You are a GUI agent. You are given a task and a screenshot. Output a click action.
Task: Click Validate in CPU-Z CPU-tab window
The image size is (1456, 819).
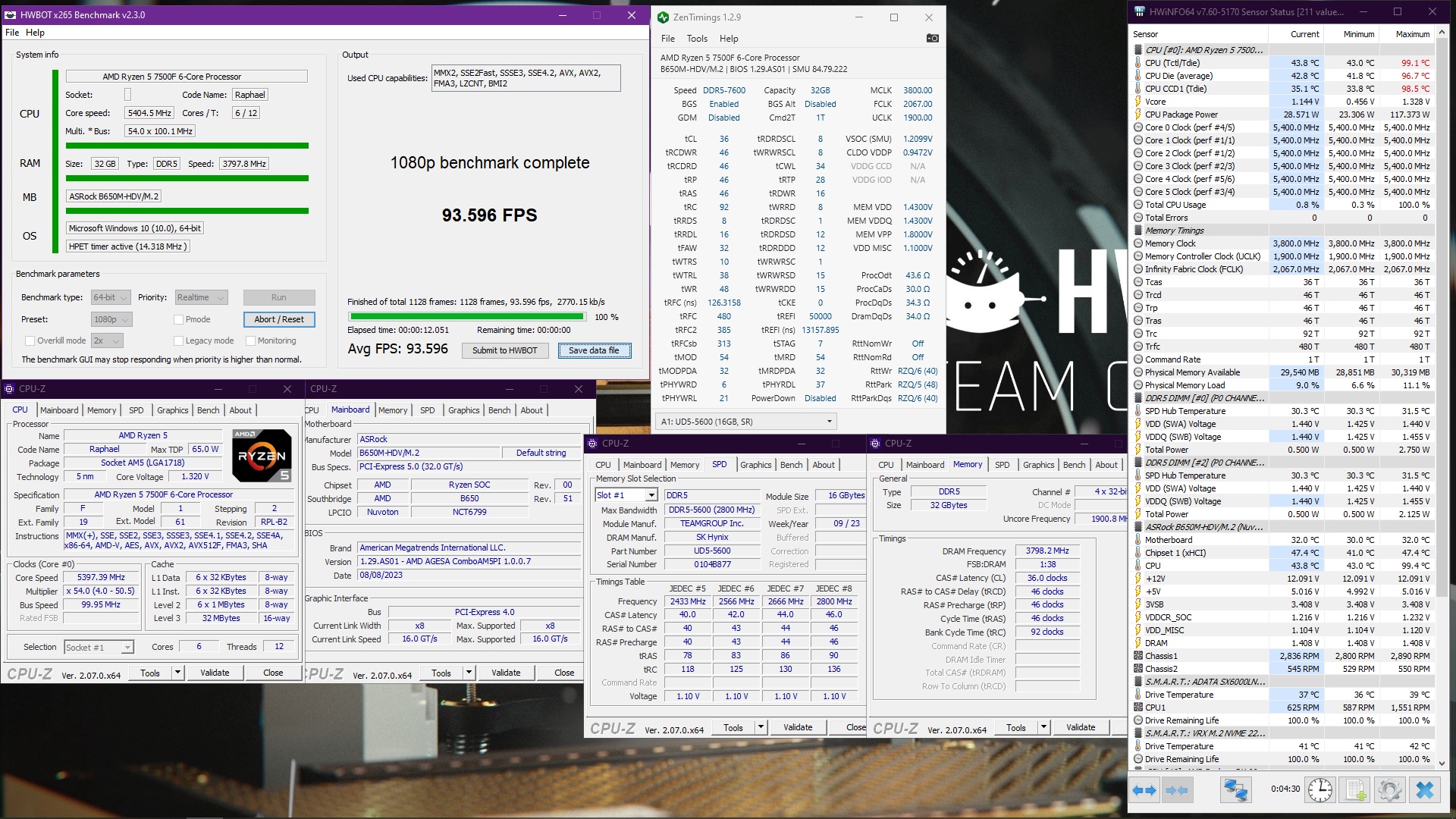[x=215, y=673]
